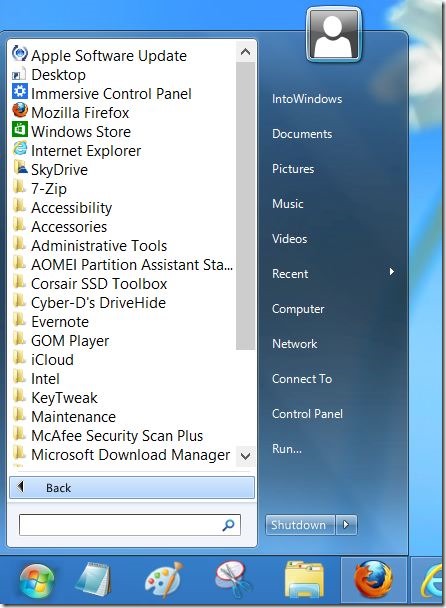This screenshot has height=608, width=446.
Task: Click the user account picture
Action: point(334,35)
